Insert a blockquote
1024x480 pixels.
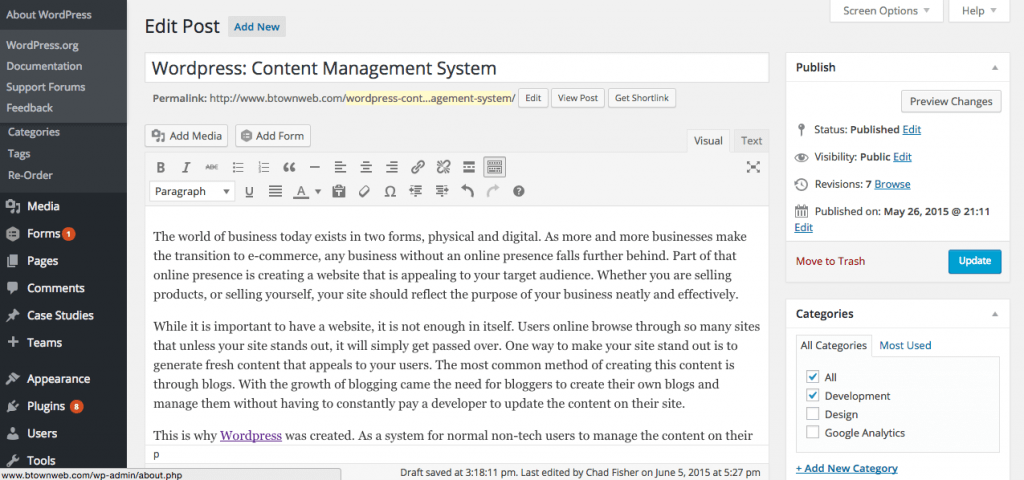click(x=289, y=168)
